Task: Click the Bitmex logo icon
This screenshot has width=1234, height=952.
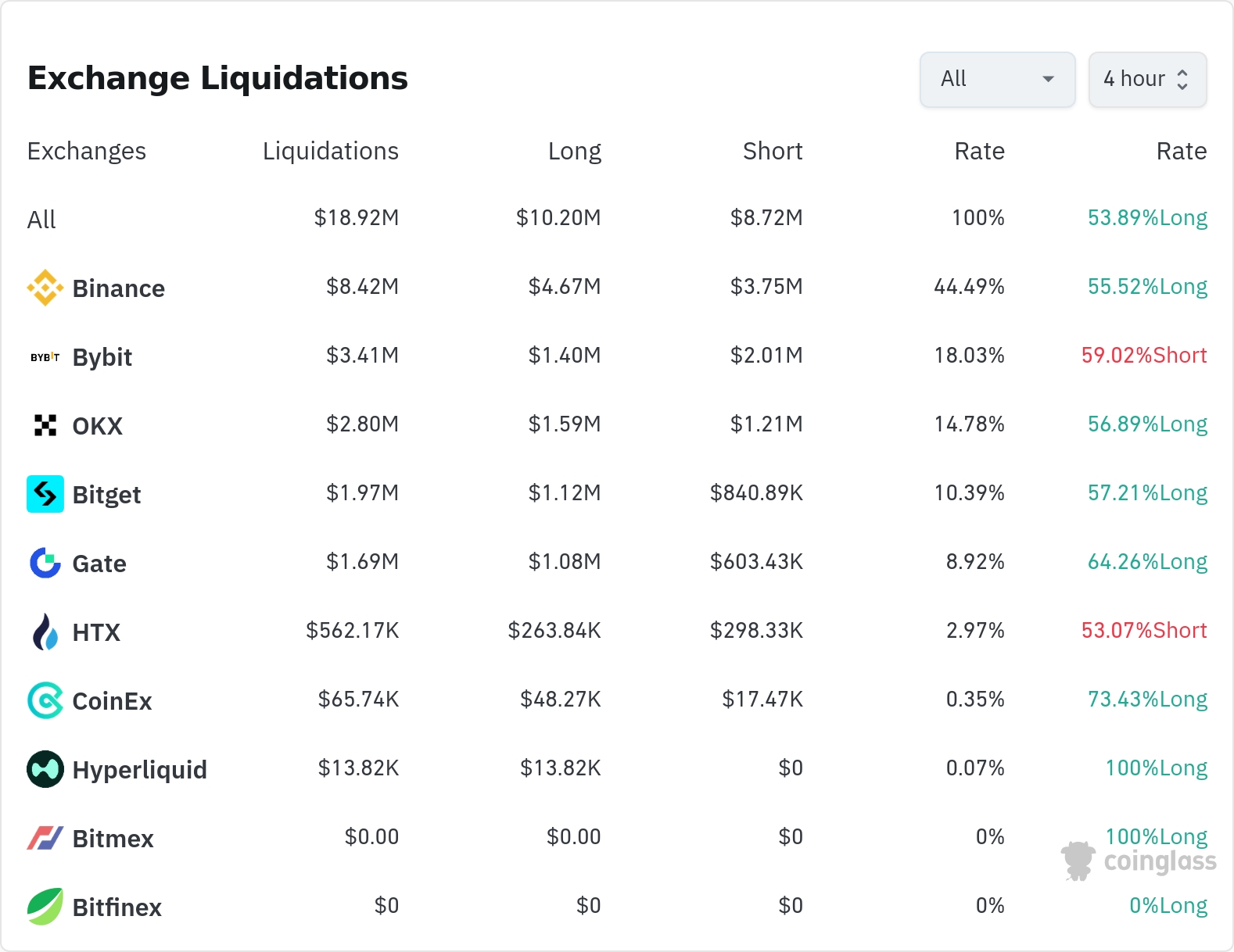Action: (45, 838)
